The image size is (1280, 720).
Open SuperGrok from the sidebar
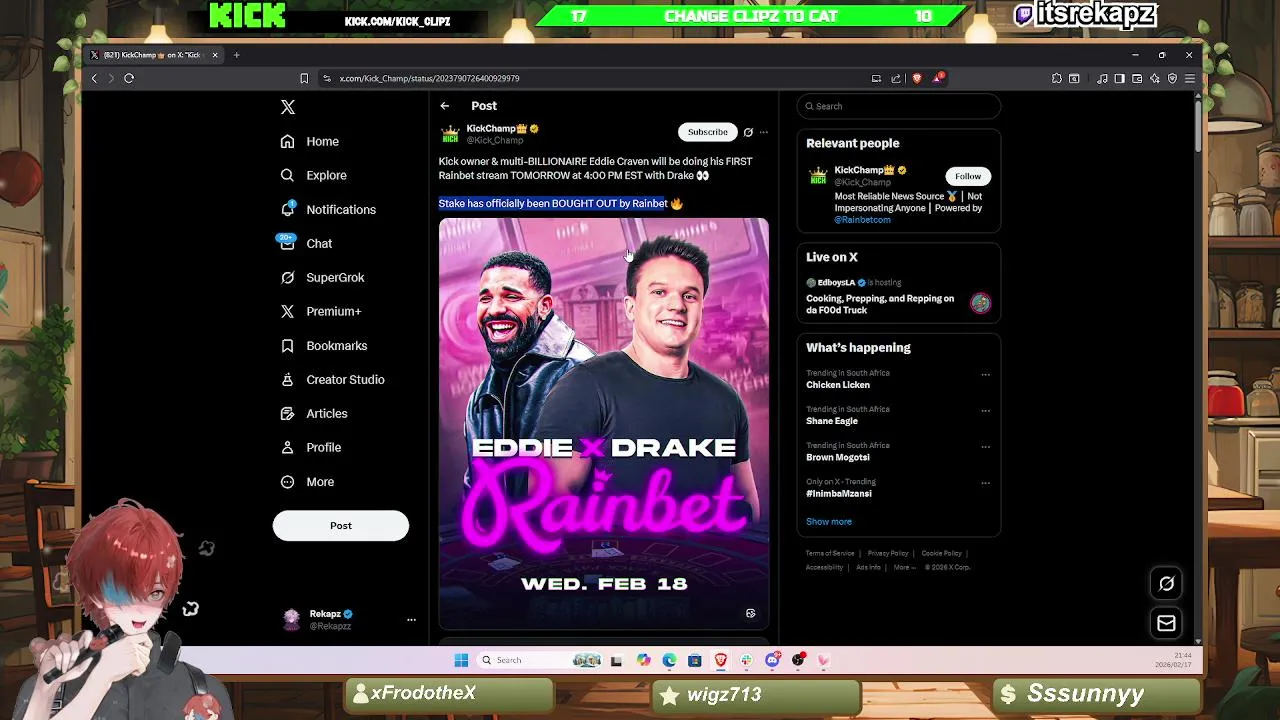click(x=322, y=277)
